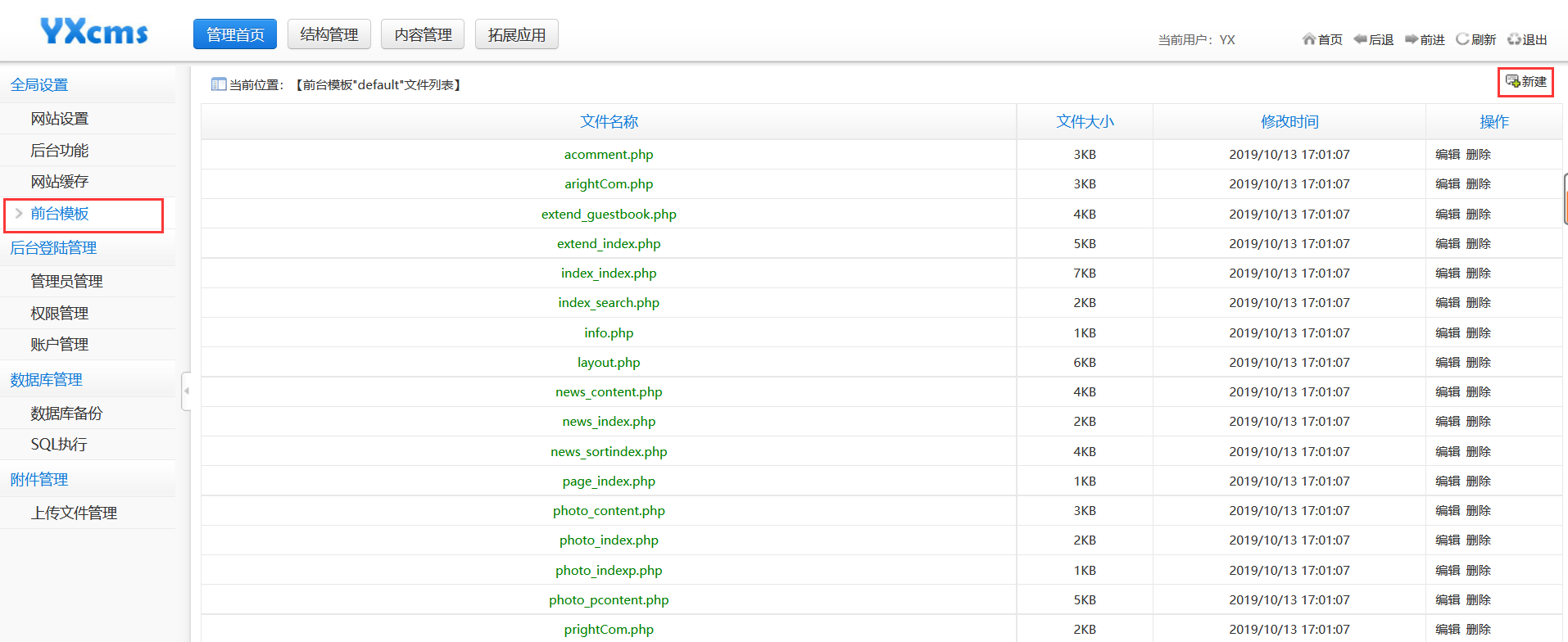1568x642 pixels.
Task: Click the 刷新 refresh icon
Action: coord(1462,38)
